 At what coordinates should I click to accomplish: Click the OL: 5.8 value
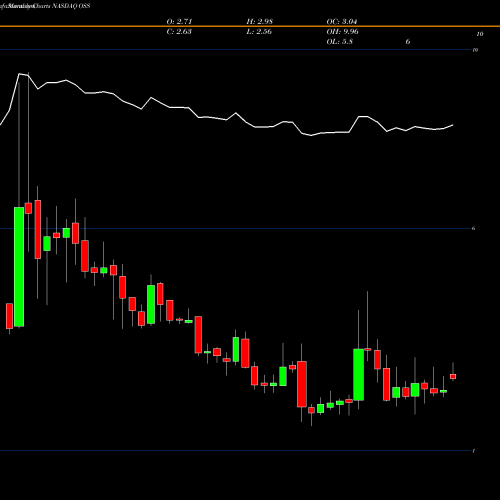pyautogui.click(x=339, y=42)
